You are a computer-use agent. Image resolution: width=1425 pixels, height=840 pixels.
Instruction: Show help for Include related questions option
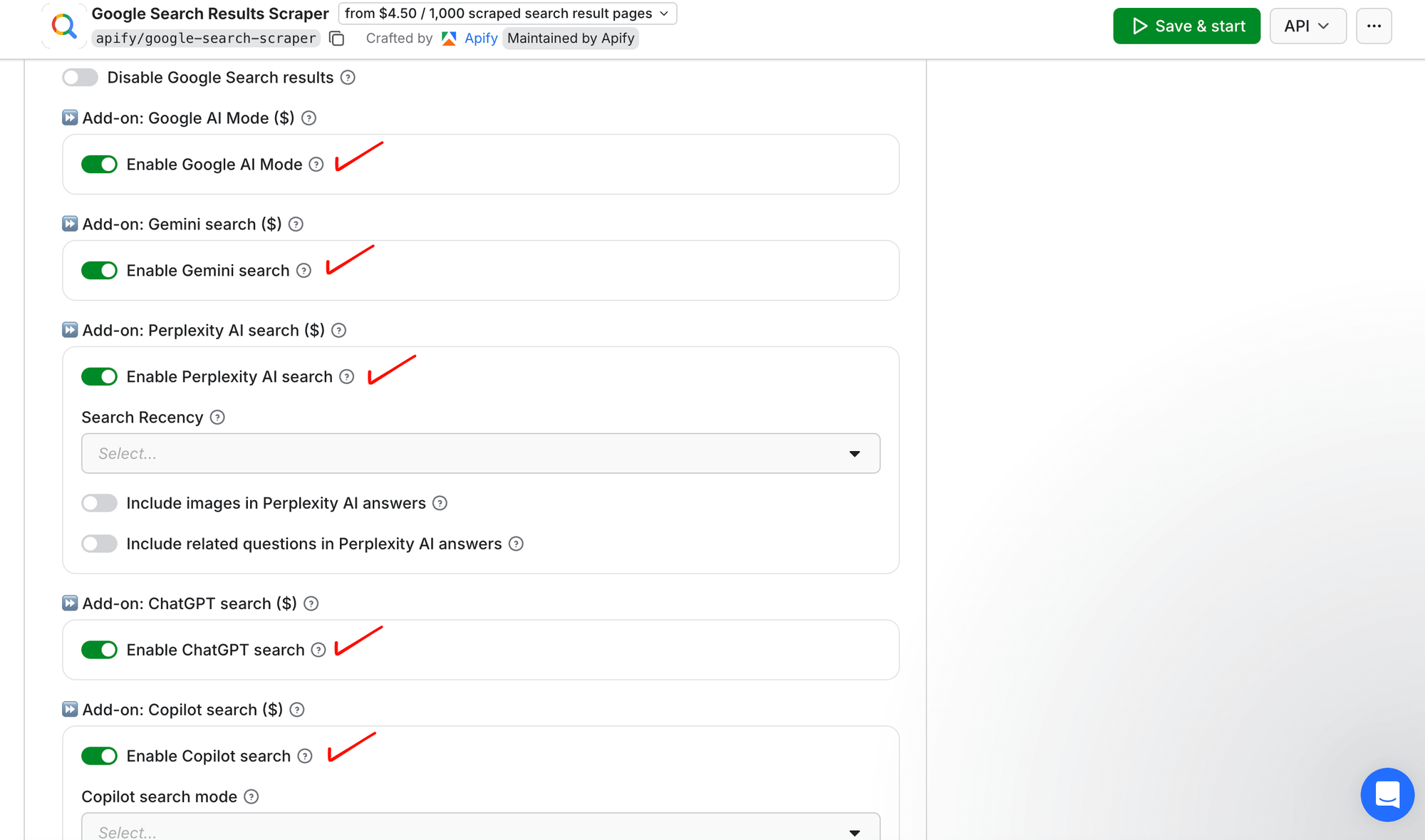[x=516, y=544]
